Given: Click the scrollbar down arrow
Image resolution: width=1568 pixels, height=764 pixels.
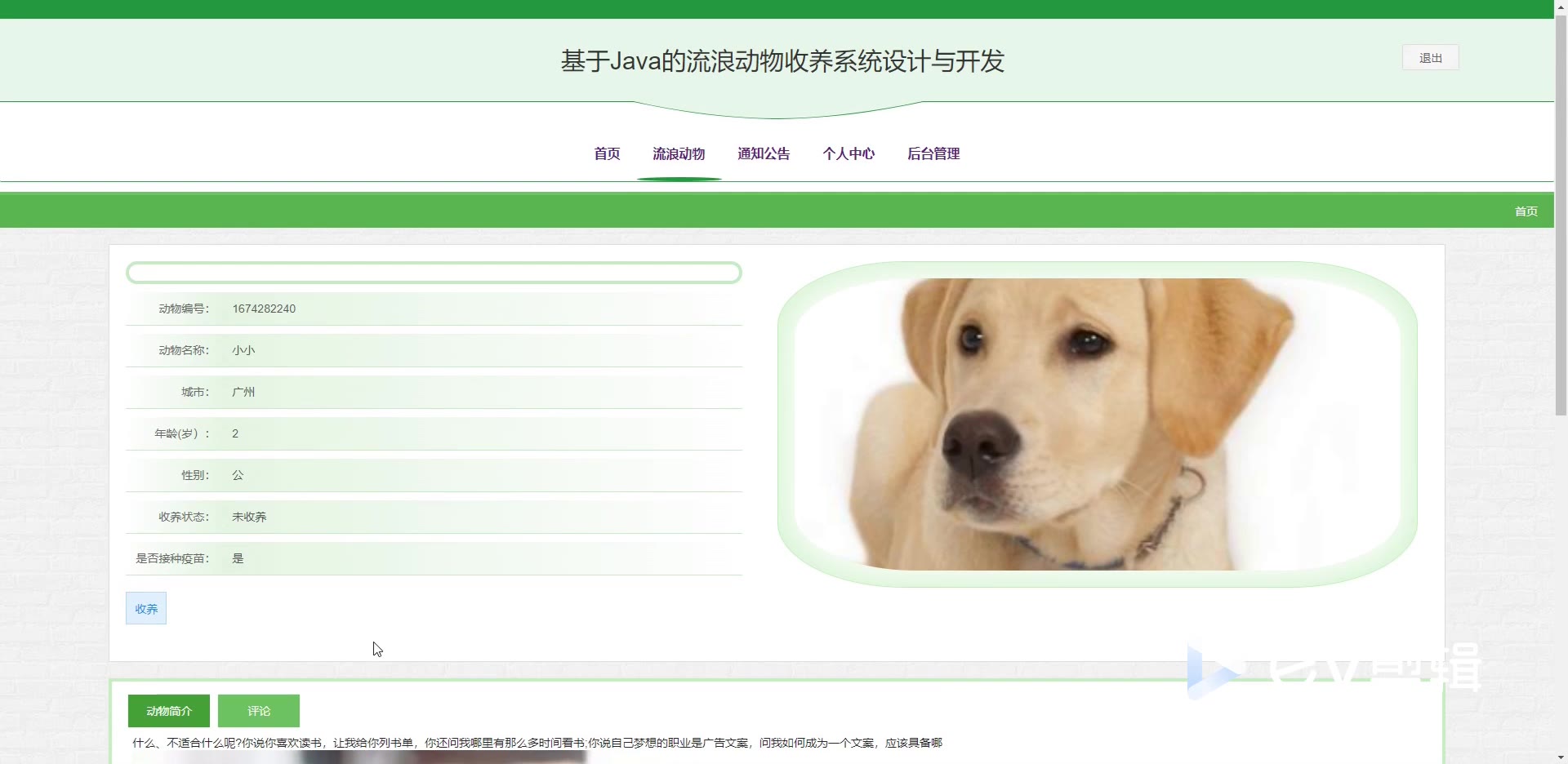Looking at the screenshot, I should click(1561, 757).
